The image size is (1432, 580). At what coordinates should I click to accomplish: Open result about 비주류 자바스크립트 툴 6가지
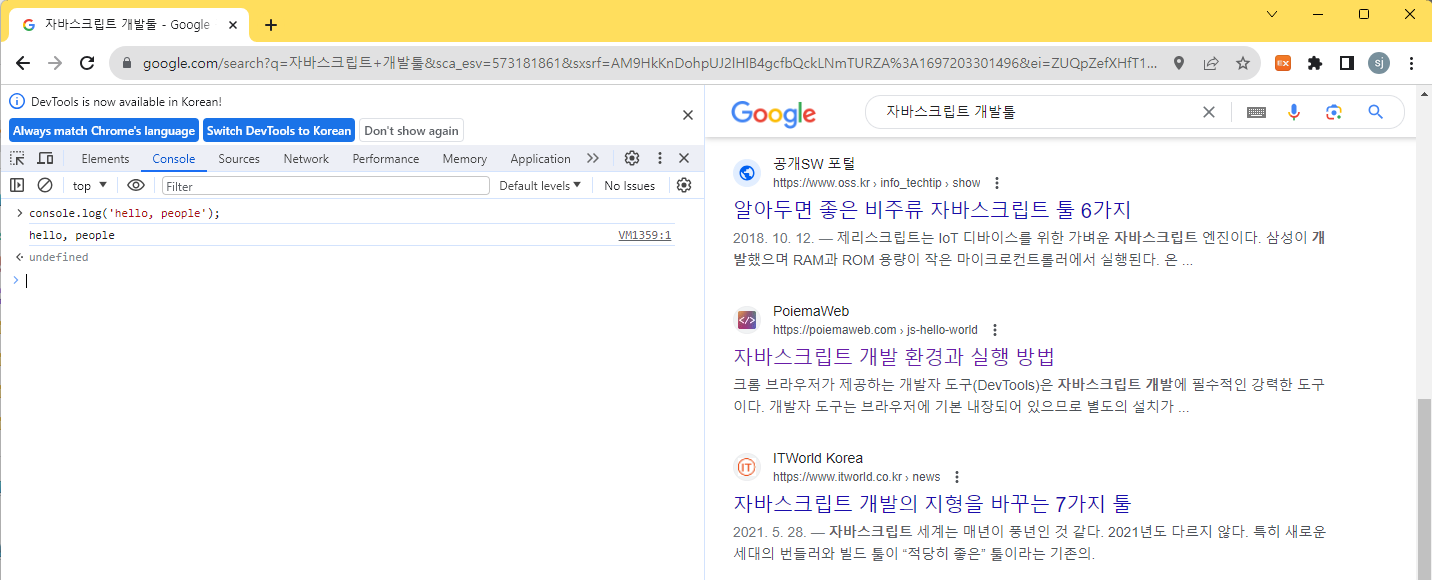point(932,210)
